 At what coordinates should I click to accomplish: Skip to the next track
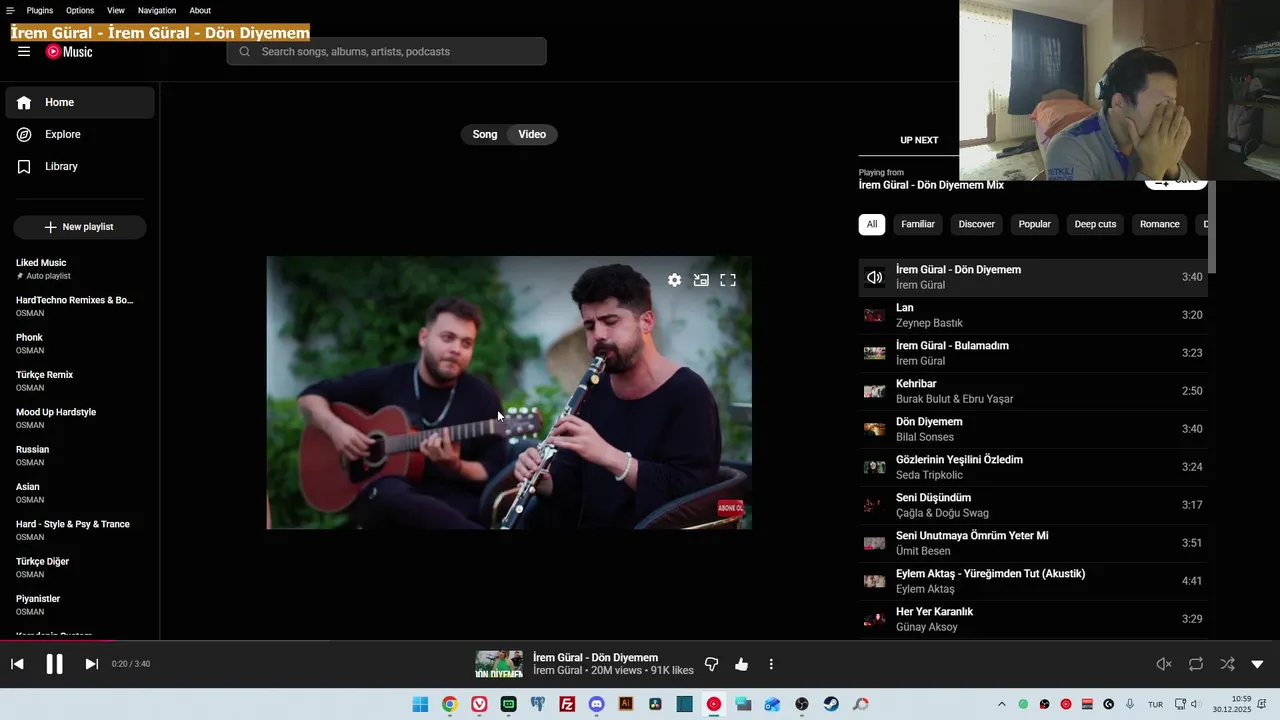[x=91, y=664]
